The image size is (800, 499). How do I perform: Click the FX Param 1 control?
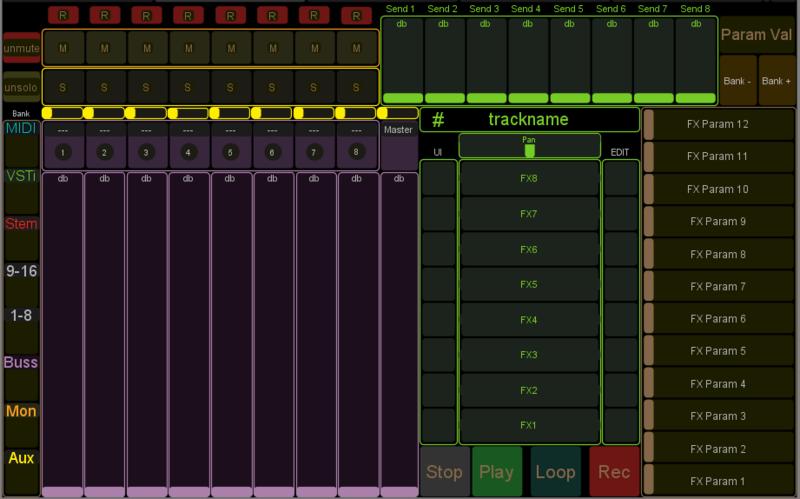(x=719, y=481)
